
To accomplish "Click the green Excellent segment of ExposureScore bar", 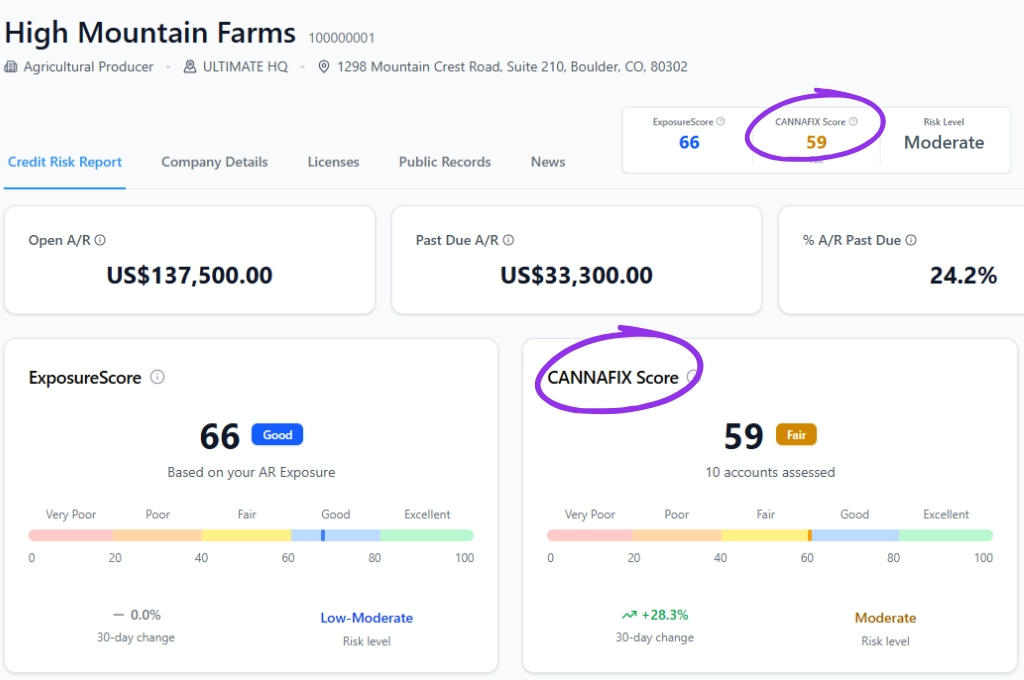I will [427, 536].
